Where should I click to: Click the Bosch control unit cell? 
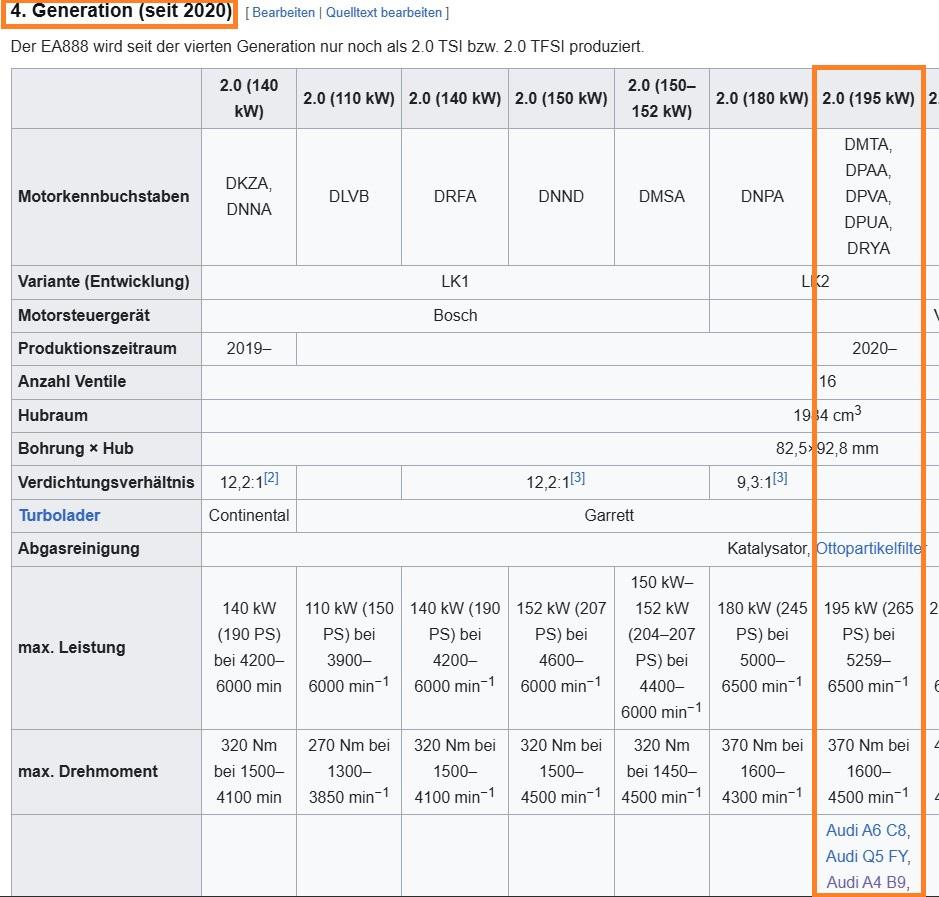point(455,316)
